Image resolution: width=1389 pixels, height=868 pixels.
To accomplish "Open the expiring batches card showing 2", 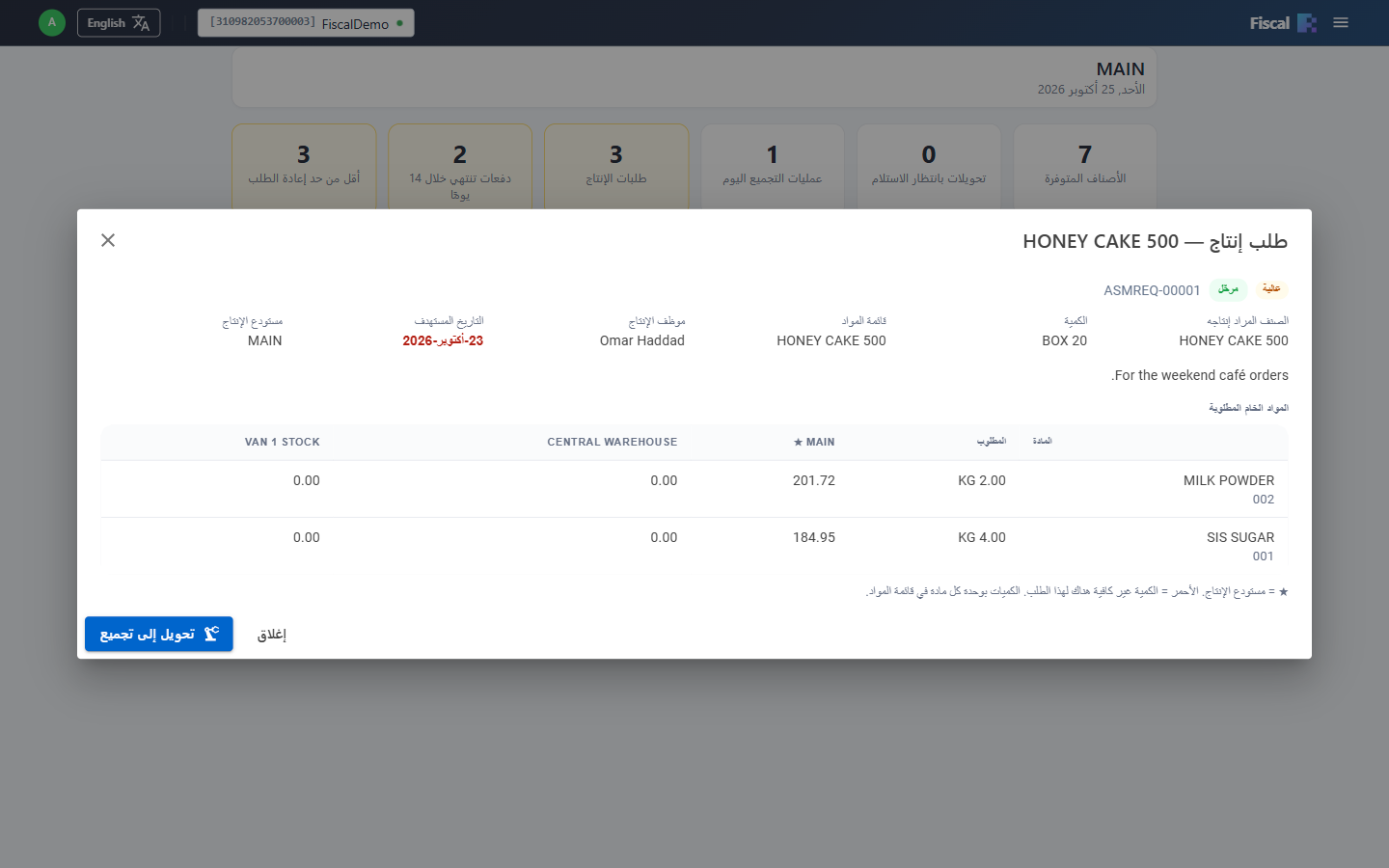I will 460,166.
